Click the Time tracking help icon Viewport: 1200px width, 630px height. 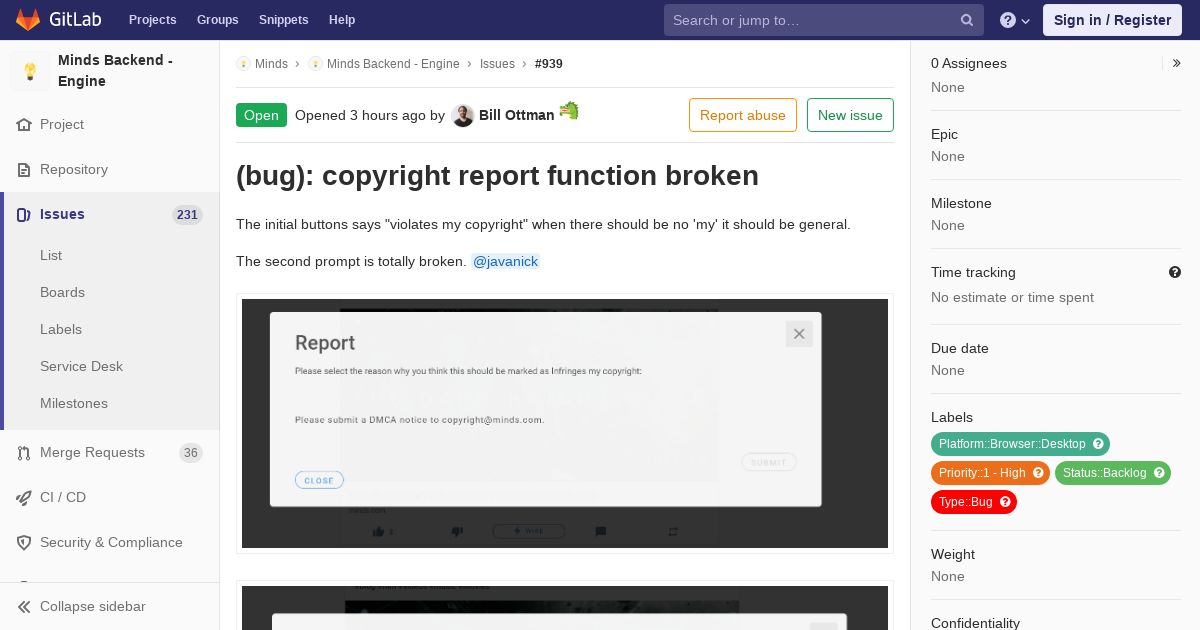[x=1175, y=272]
